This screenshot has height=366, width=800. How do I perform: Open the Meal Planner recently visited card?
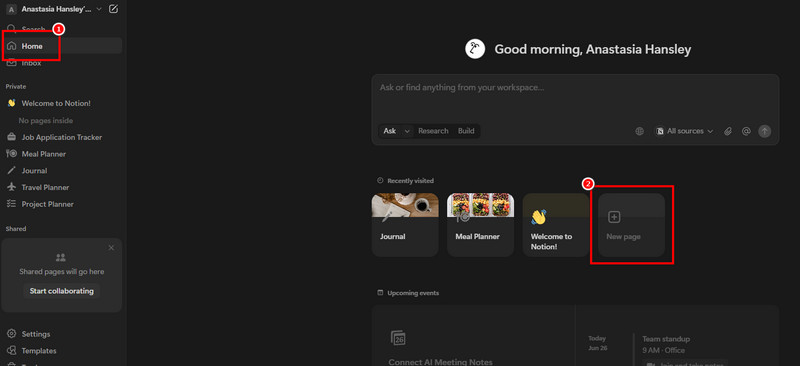click(x=481, y=225)
